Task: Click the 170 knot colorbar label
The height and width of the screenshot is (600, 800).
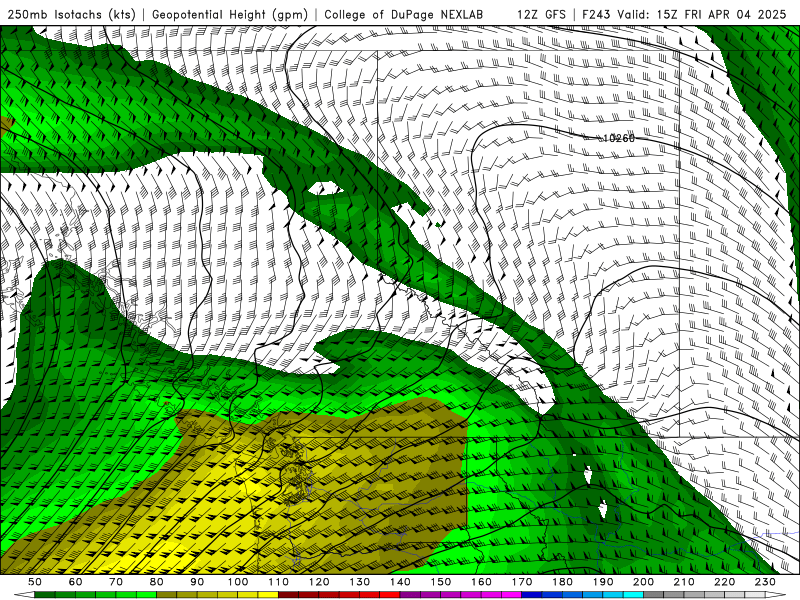Action: [x=522, y=582]
